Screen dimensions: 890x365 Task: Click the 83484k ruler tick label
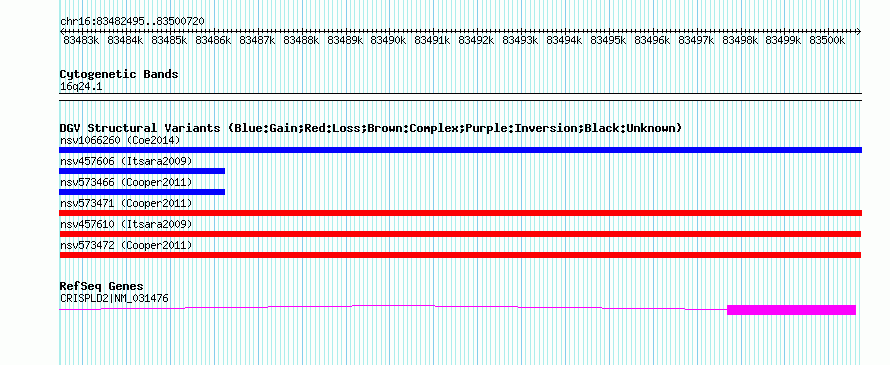125,41
